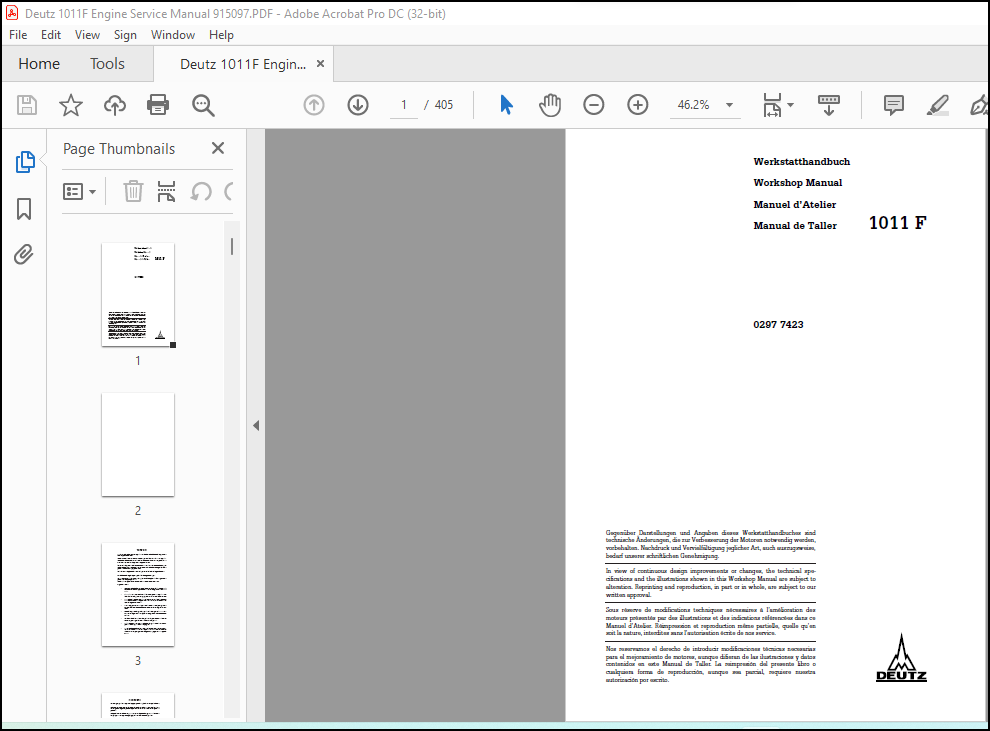
Task: Open the Edit menu
Action: (x=51, y=35)
